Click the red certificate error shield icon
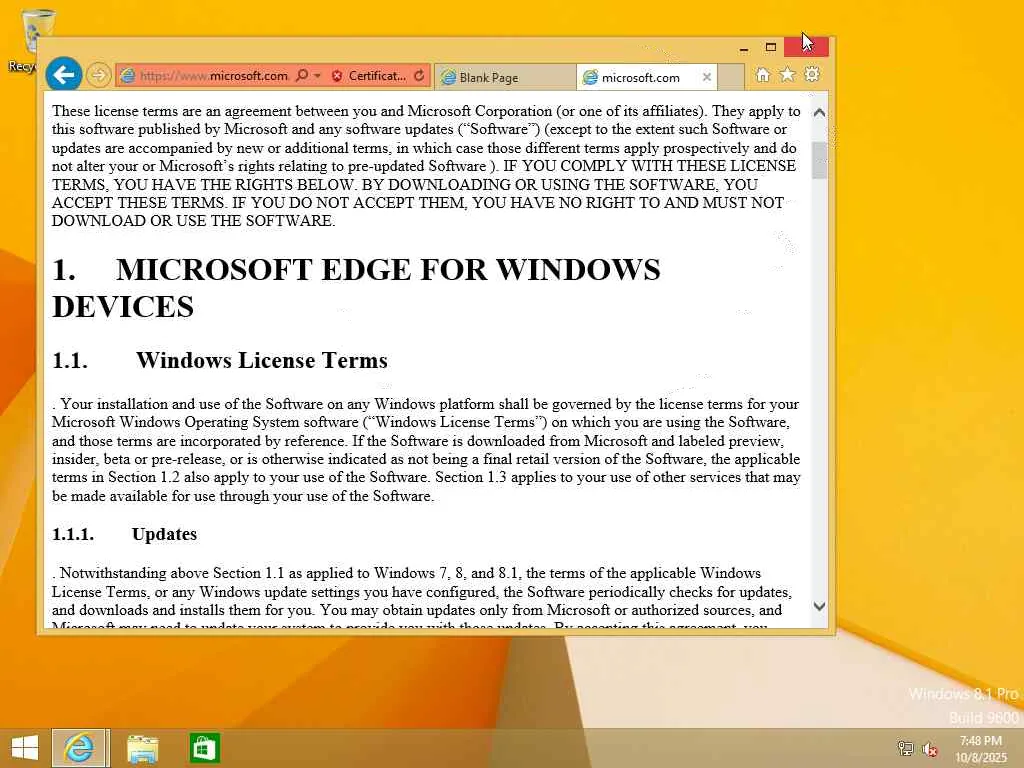The width and height of the screenshot is (1024, 768). pos(337,76)
